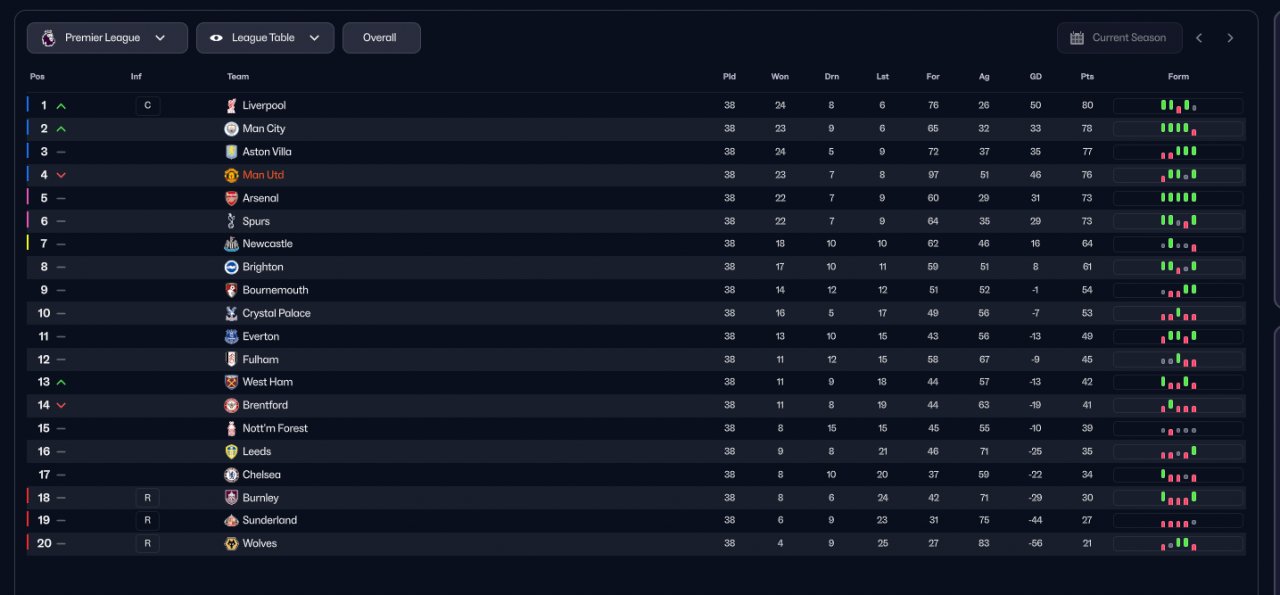The width and height of the screenshot is (1280, 595).
Task: Open the Premier League competition dropdown
Action: click(x=107, y=38)
